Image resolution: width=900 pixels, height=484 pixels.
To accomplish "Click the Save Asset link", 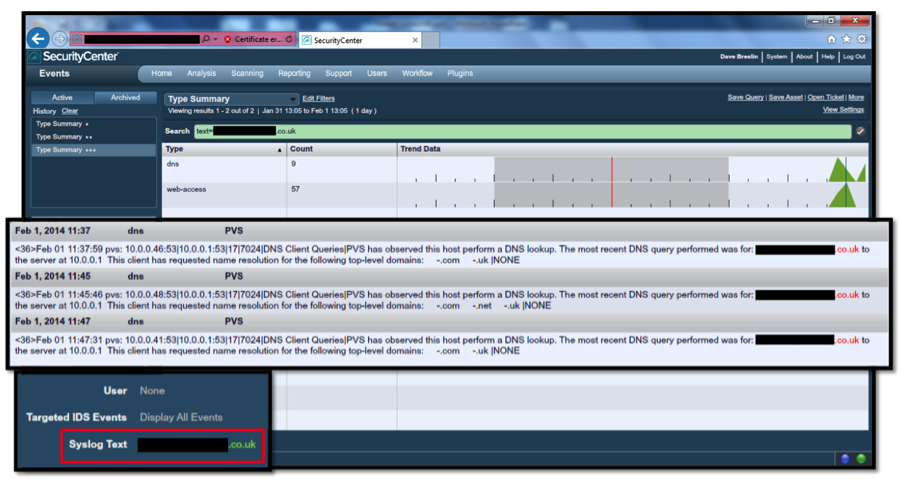I will (786, 98).
